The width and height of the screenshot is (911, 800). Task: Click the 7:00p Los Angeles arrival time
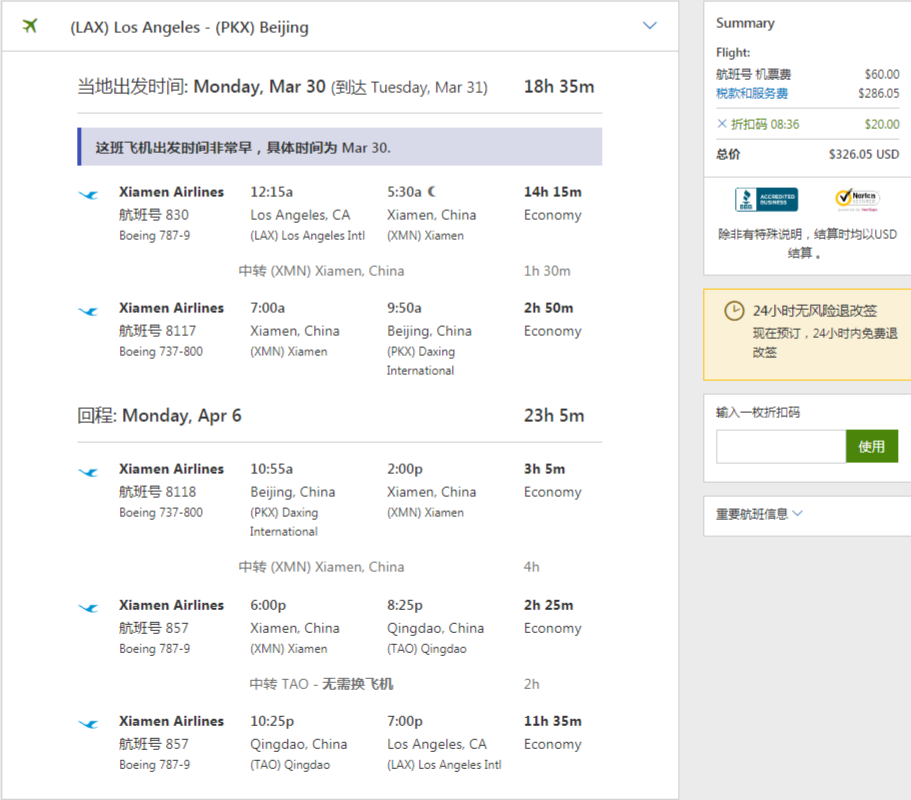(404, 721)
